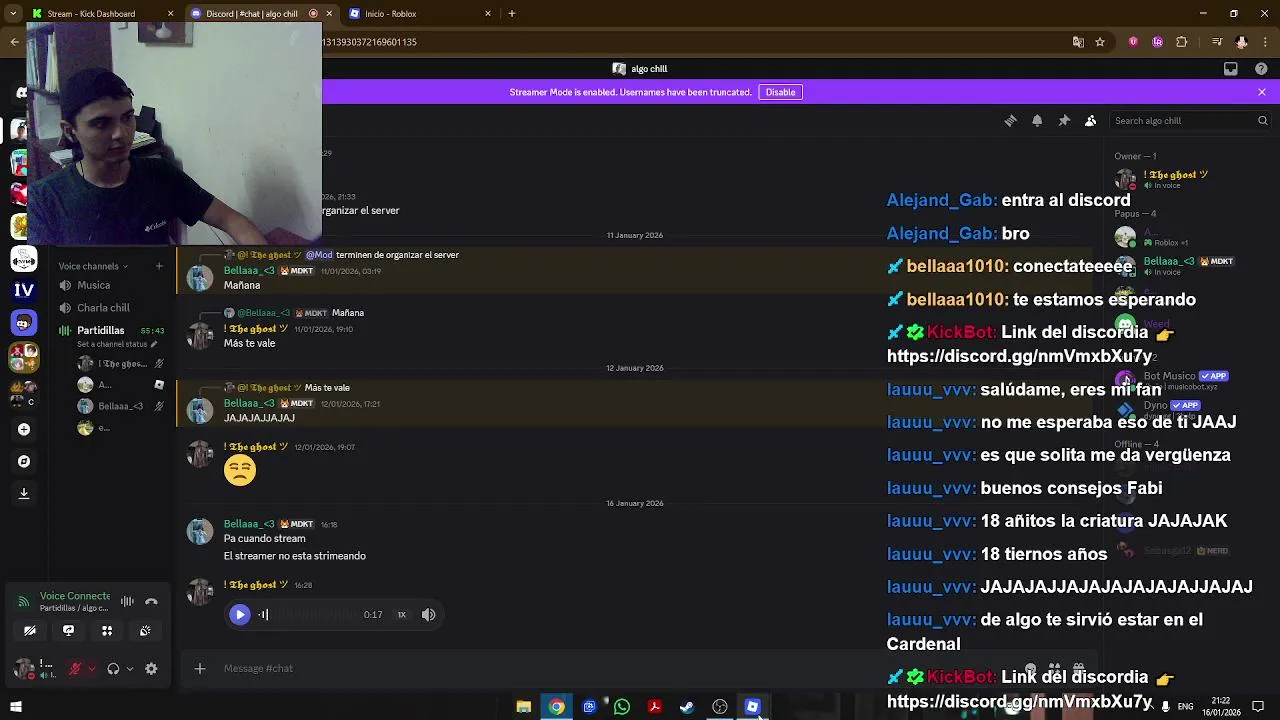The image size is (1280, 720).
Task: Go back in browser
Action: pos(14,42)
